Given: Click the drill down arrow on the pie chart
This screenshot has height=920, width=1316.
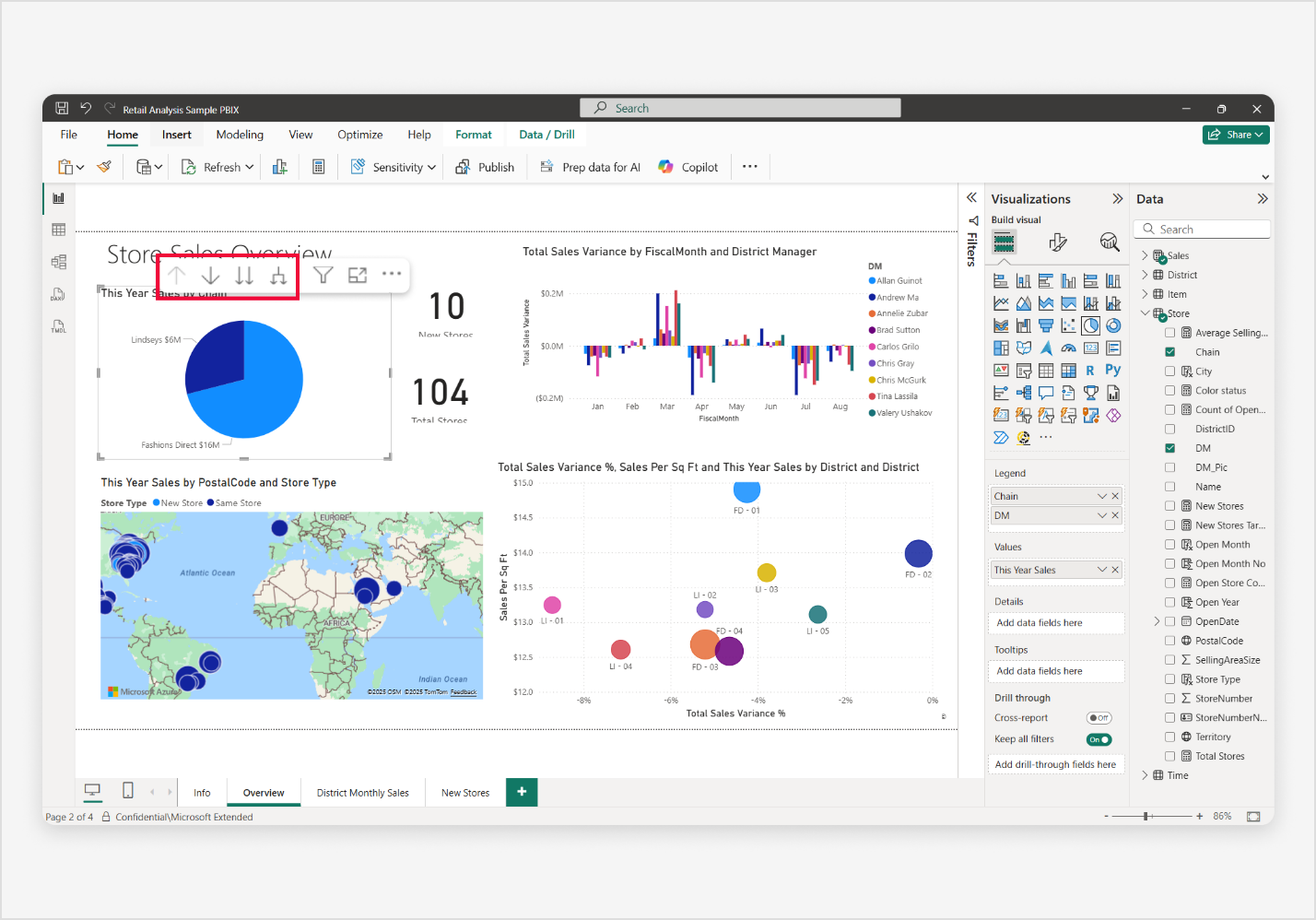Looking at the screenshot, I should pos(210,275).
